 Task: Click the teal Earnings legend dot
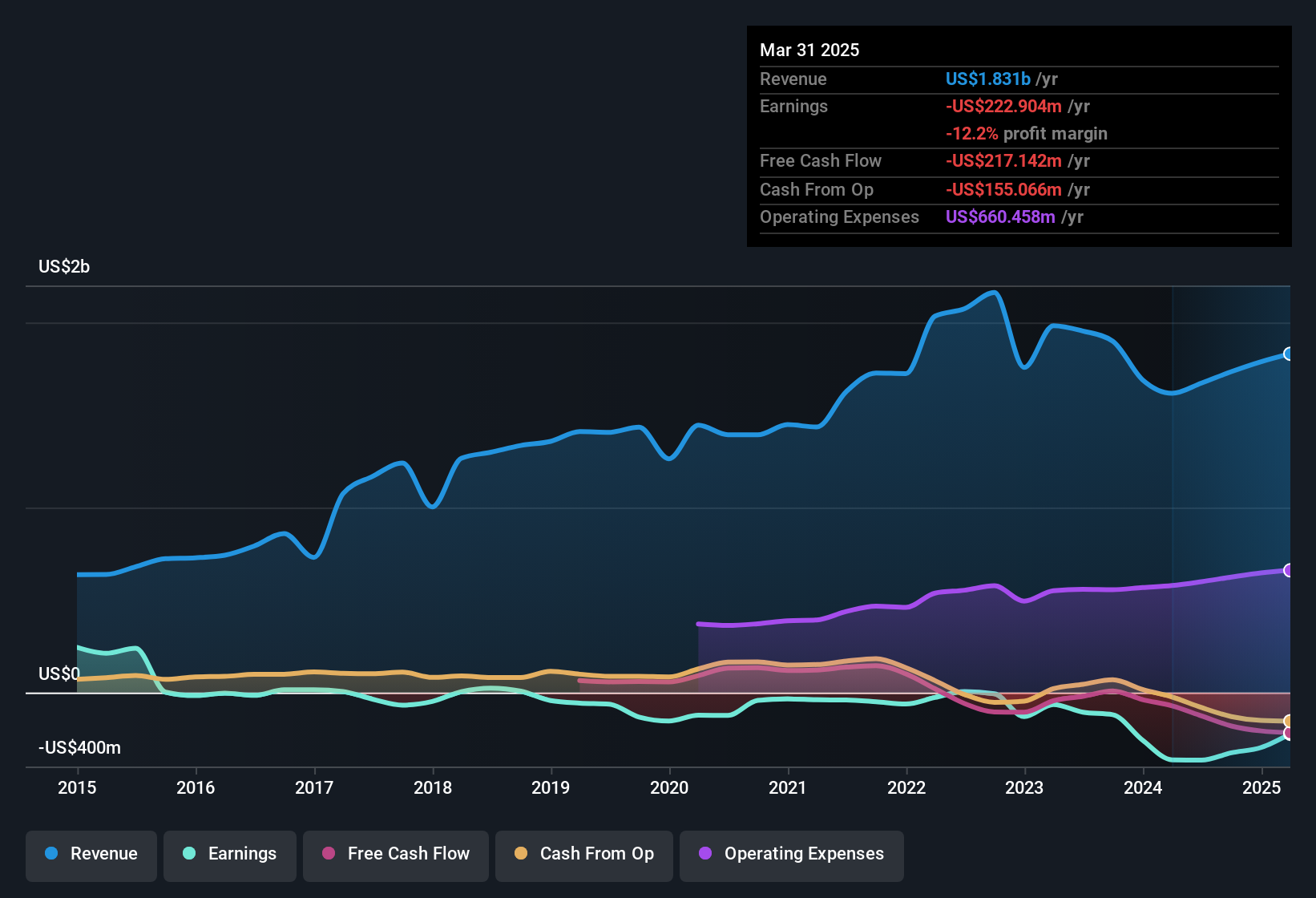coord(189,854)
